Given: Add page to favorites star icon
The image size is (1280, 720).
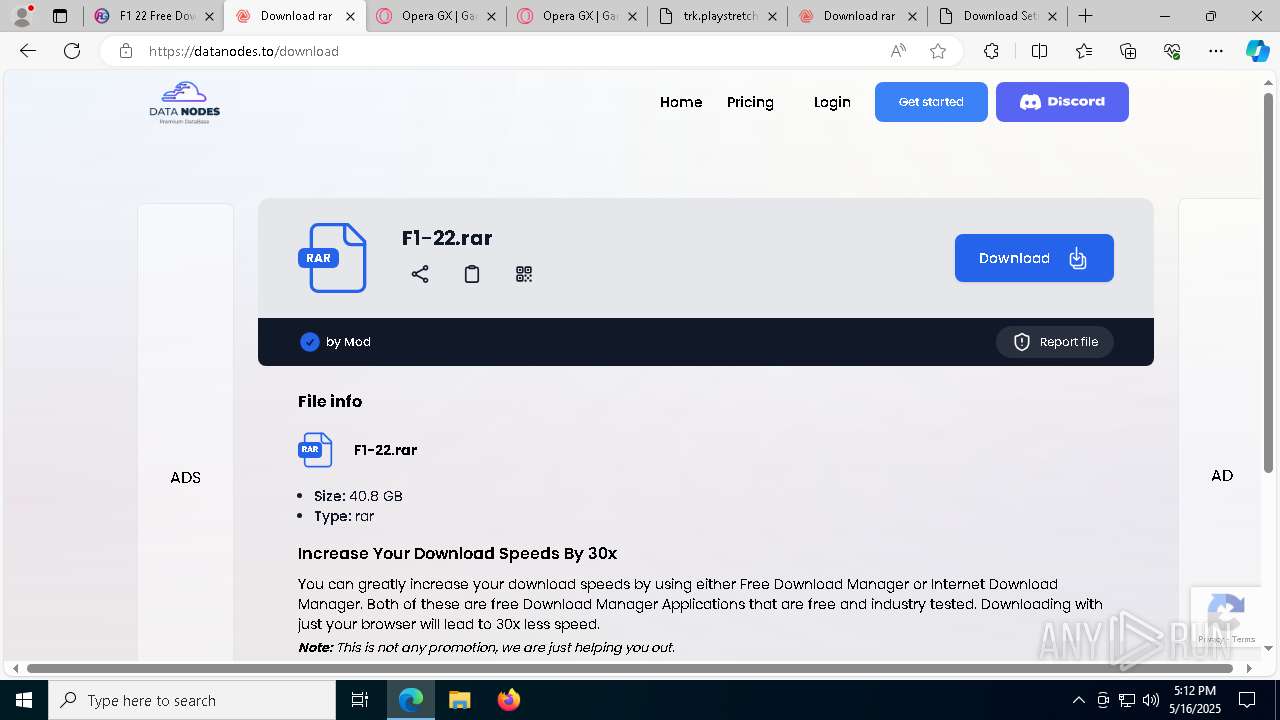Looking at the screenshot, I should (938, 51).
